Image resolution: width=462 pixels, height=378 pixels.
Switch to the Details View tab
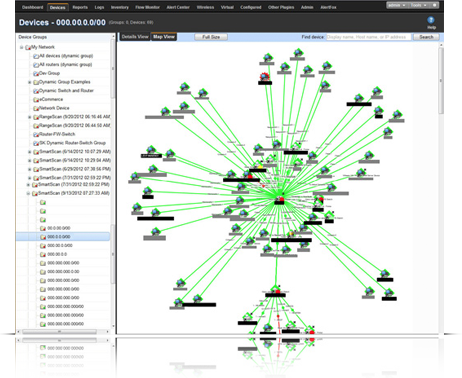pos(135,37)
